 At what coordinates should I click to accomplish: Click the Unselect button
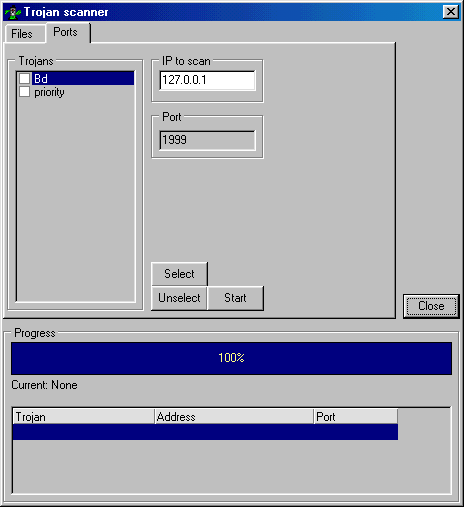[179, 298]
